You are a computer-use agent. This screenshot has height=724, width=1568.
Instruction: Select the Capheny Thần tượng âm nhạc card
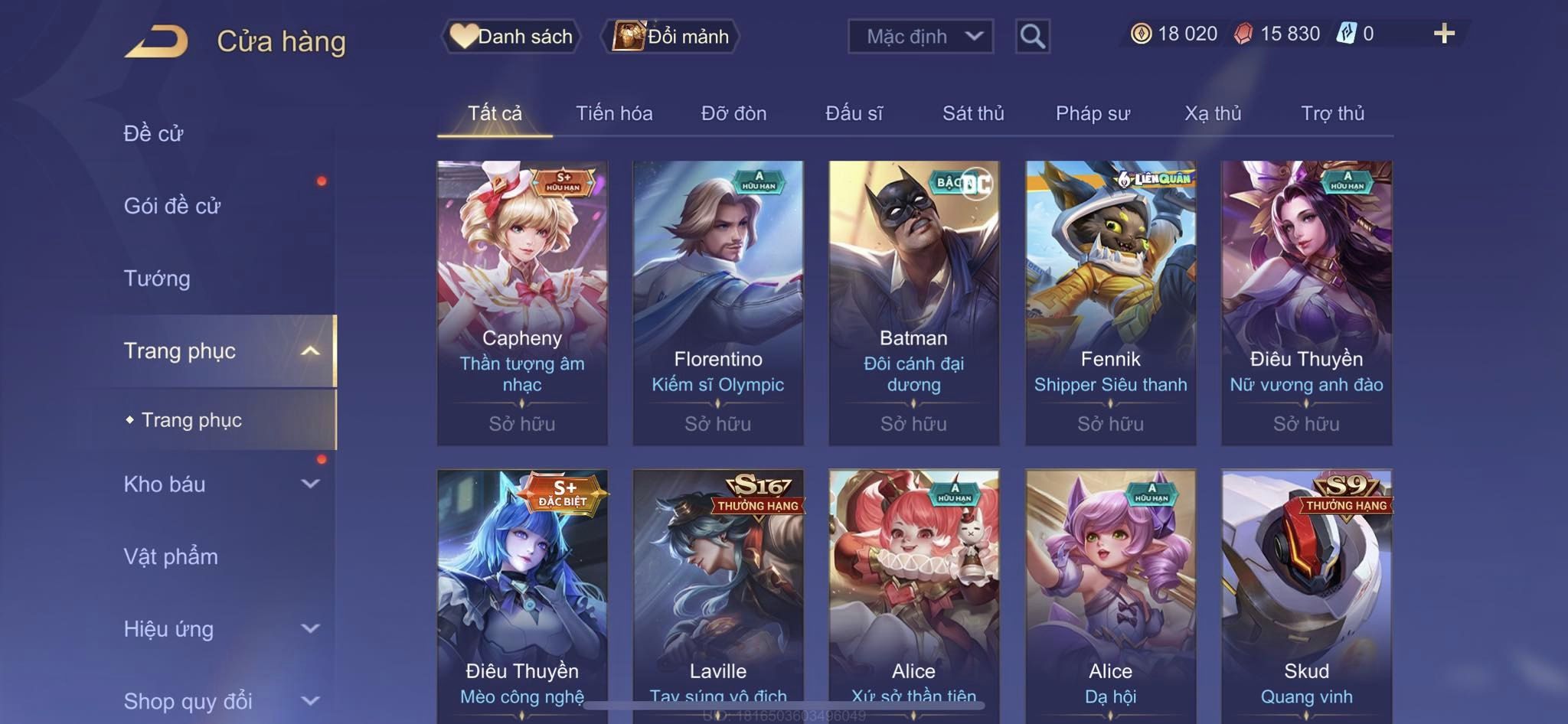coord(522,303)
